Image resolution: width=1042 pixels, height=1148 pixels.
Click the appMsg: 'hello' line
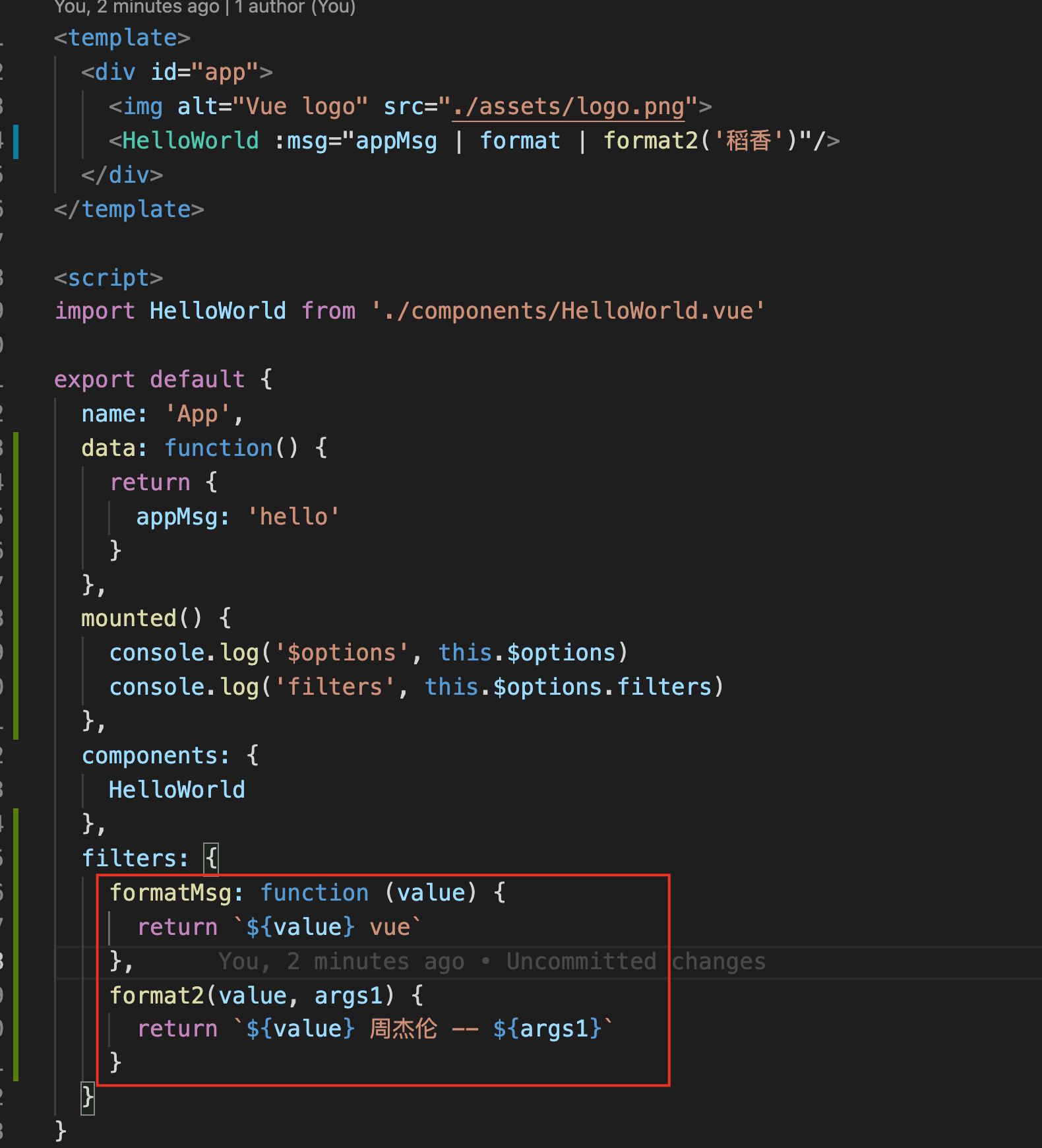click(x=238, y=517)
